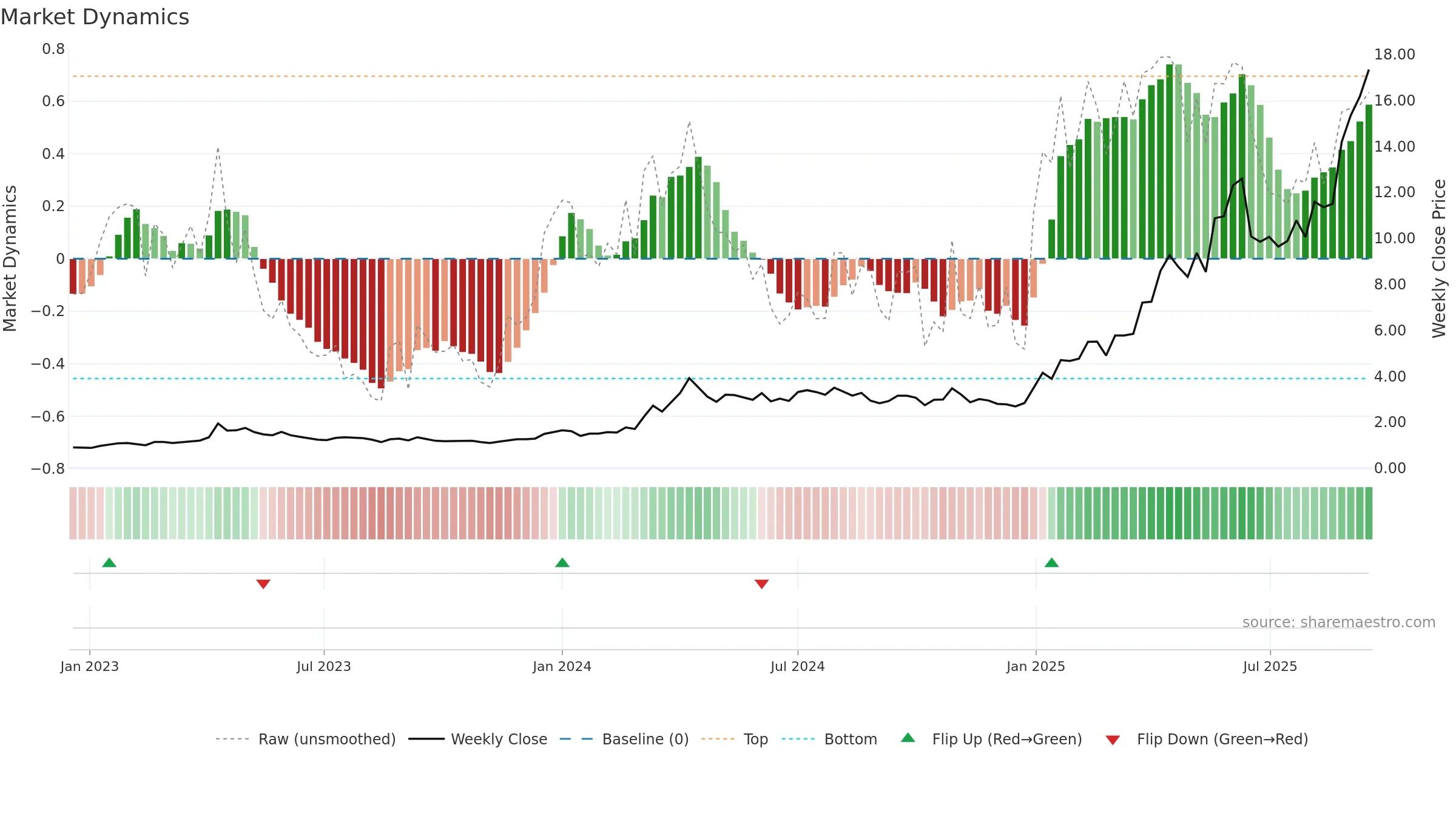Toggle the Baseline (0) legend entry

click(624, 739)
